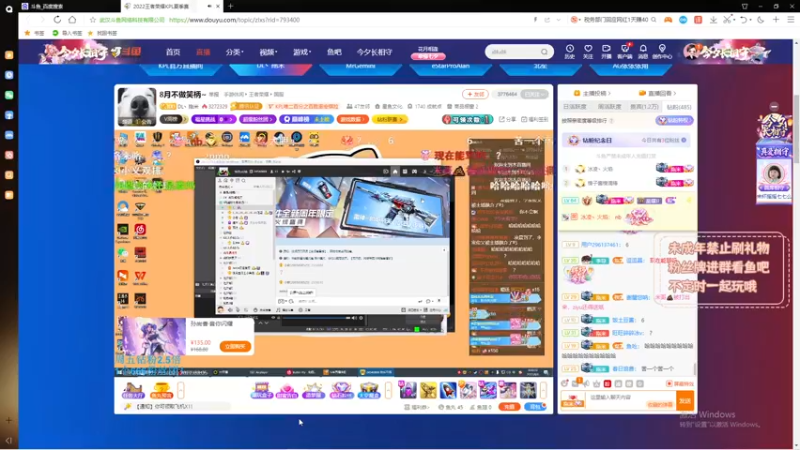This screenshot has width=800, height=450.
Task: Click the search magnifier icon in header
Action: tap(544, 52)
